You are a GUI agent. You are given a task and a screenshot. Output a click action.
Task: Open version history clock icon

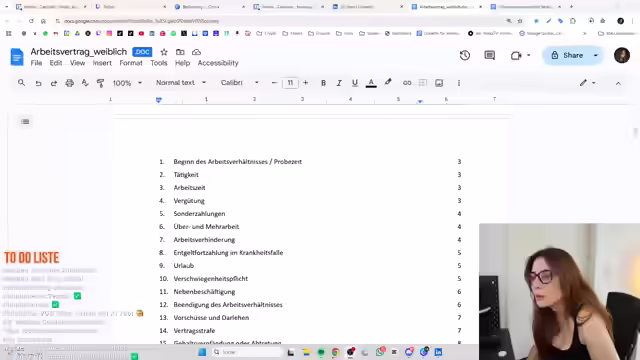pyautogui.click(x=464, y=55)
